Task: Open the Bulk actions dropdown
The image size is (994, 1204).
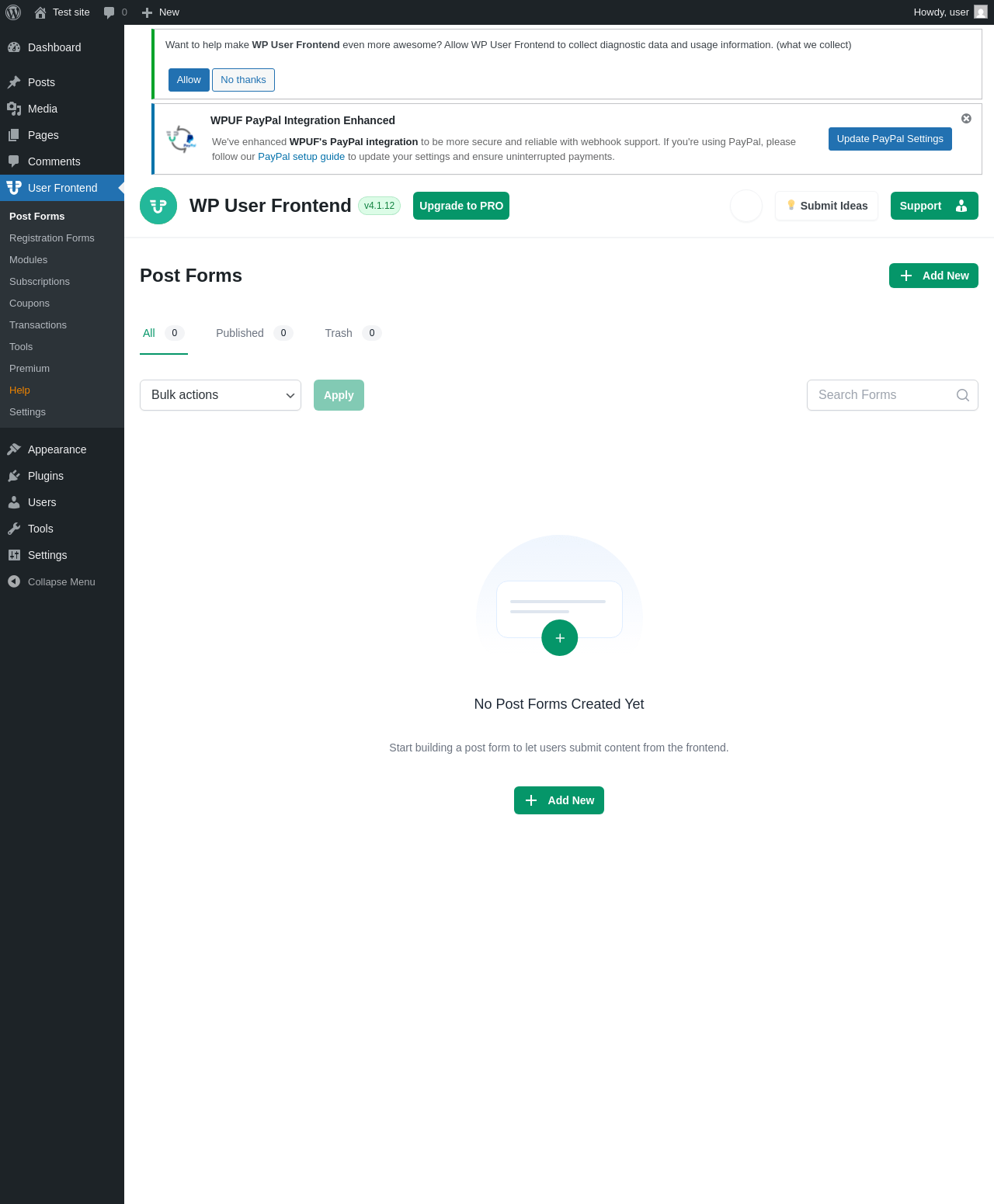Action: pos(221,395)
